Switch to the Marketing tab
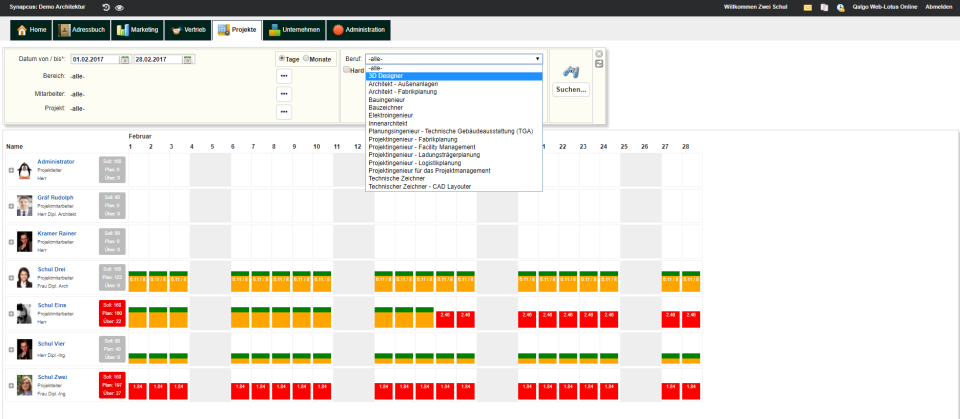Viewport: 960px width, 419px height. [x=138, y=30]
